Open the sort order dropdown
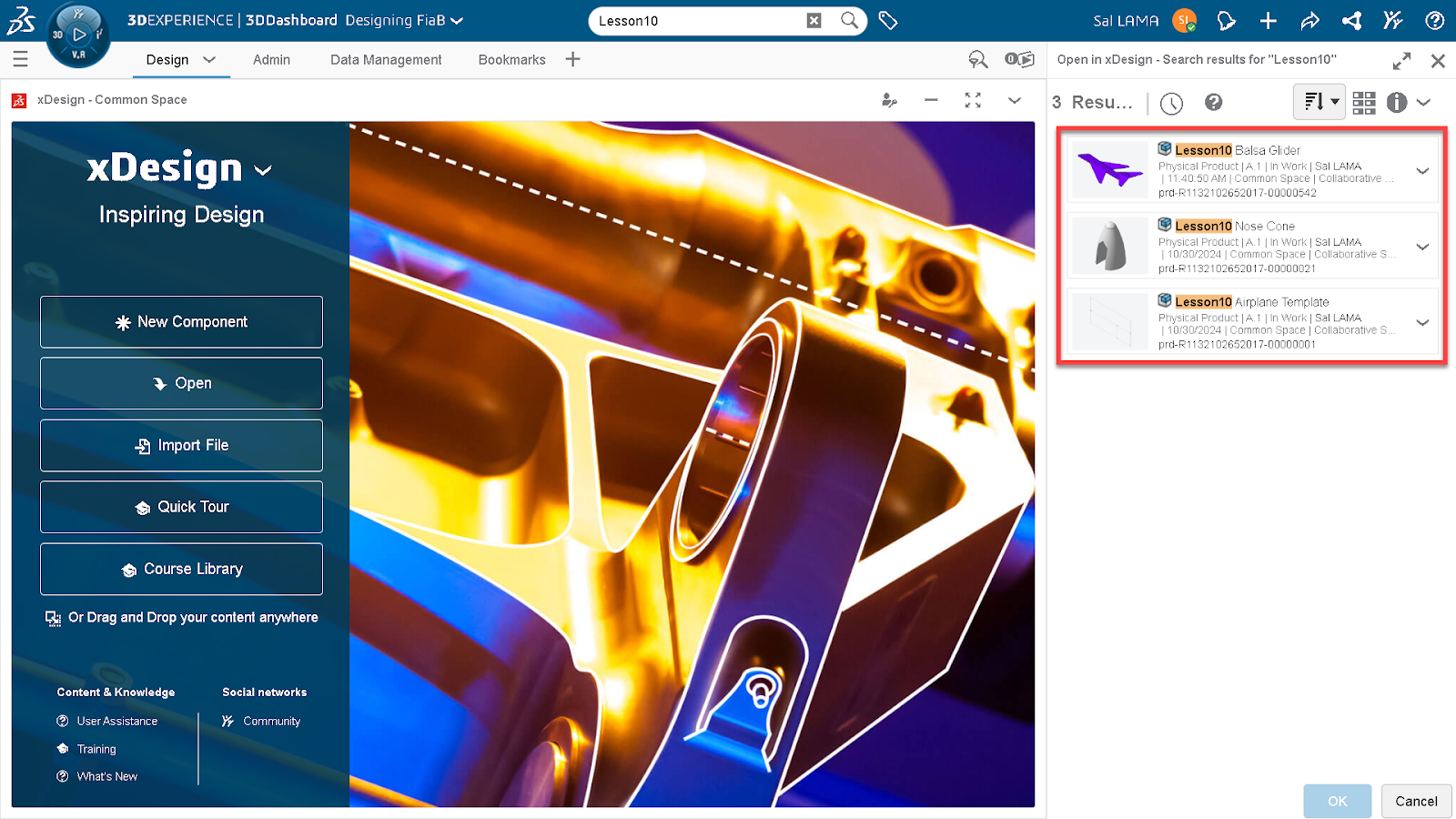1456x819 pixels. 1319,102
